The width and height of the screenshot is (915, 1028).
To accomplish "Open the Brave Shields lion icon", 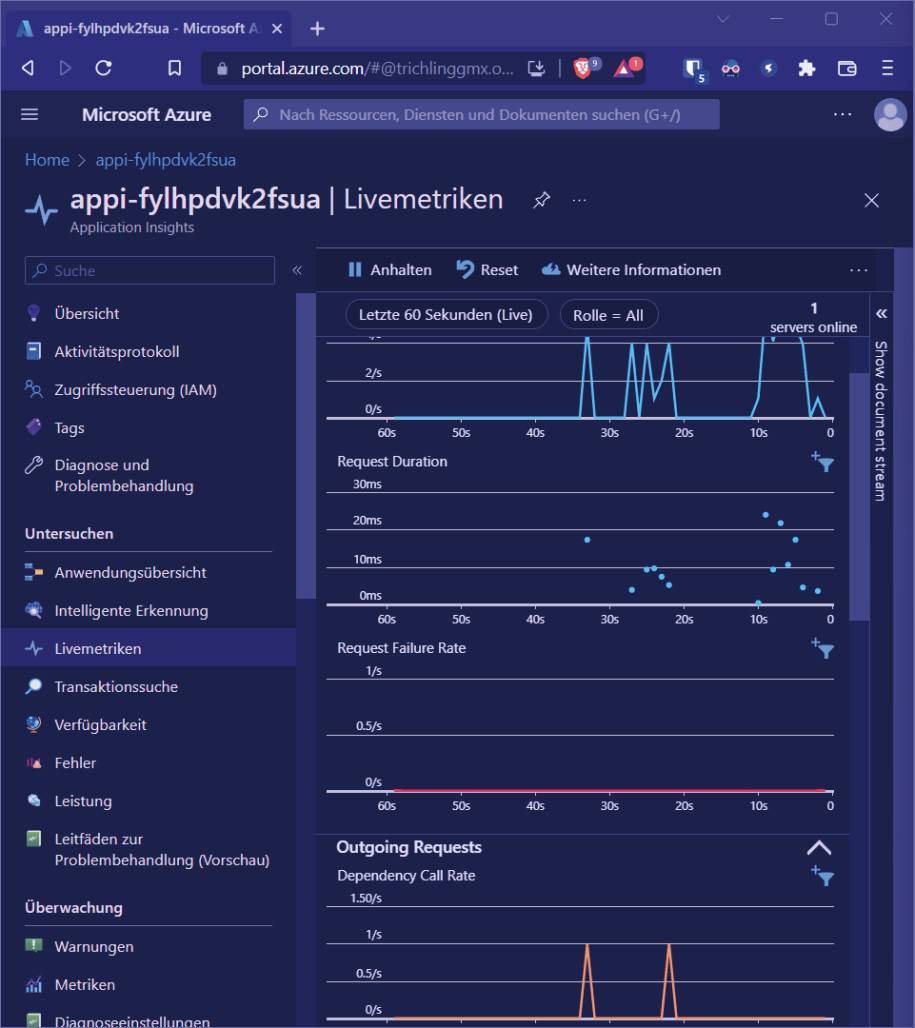I will coord(582,68).
